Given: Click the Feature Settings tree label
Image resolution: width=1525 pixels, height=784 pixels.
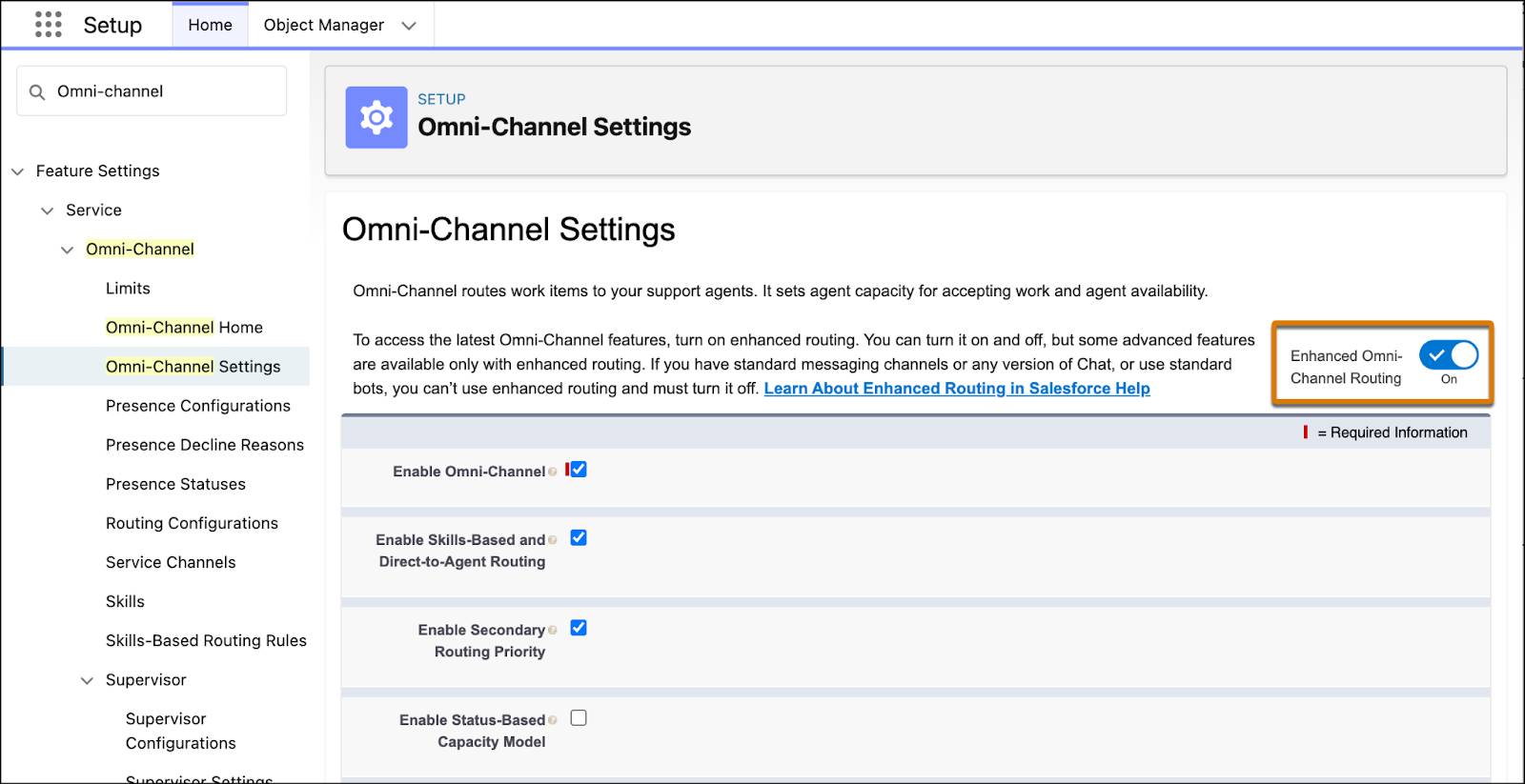Looking at the screenshot, I should point(97,171).
